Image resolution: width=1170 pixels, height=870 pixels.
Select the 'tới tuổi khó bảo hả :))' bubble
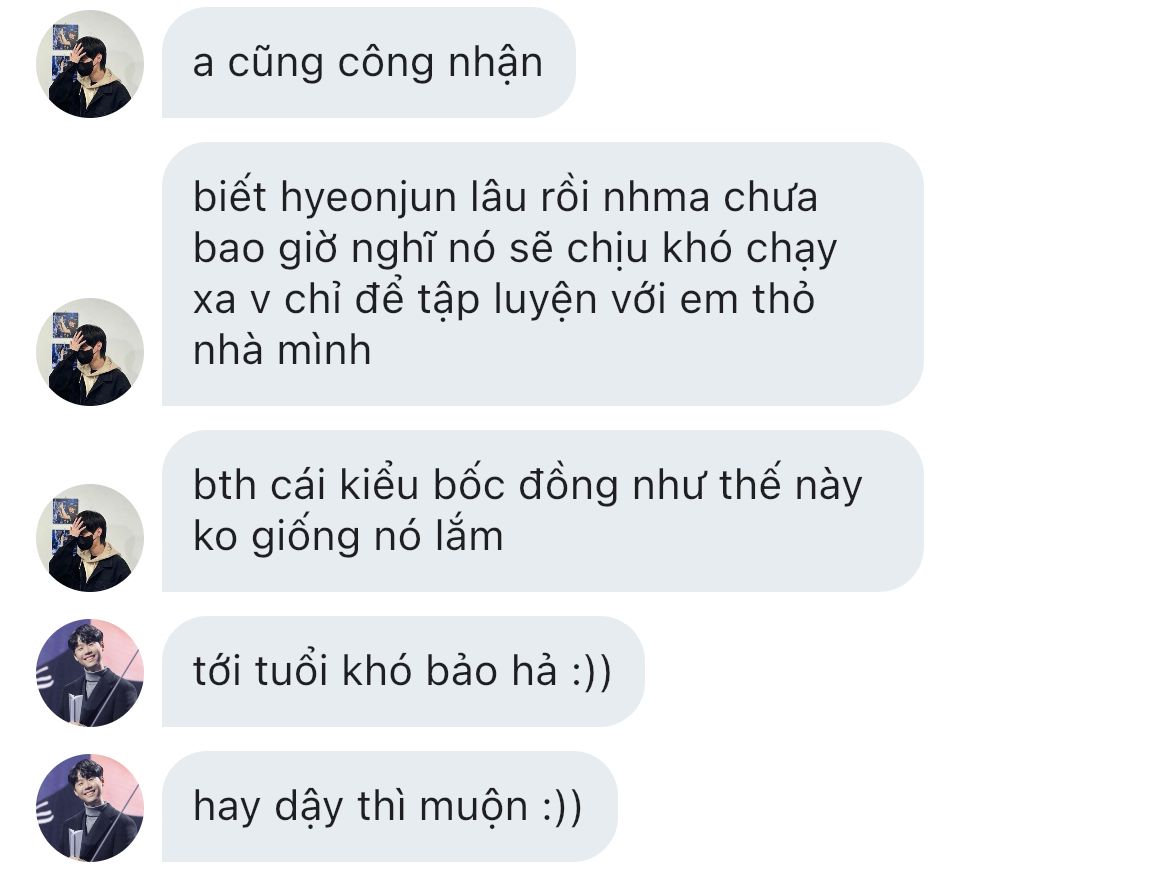[x=403, y=672]
